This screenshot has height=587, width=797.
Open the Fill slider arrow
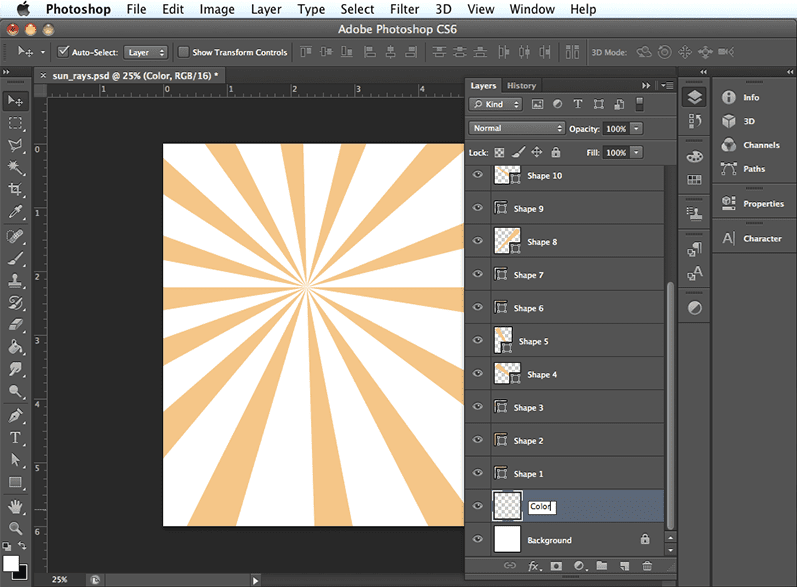coord(636,152)
